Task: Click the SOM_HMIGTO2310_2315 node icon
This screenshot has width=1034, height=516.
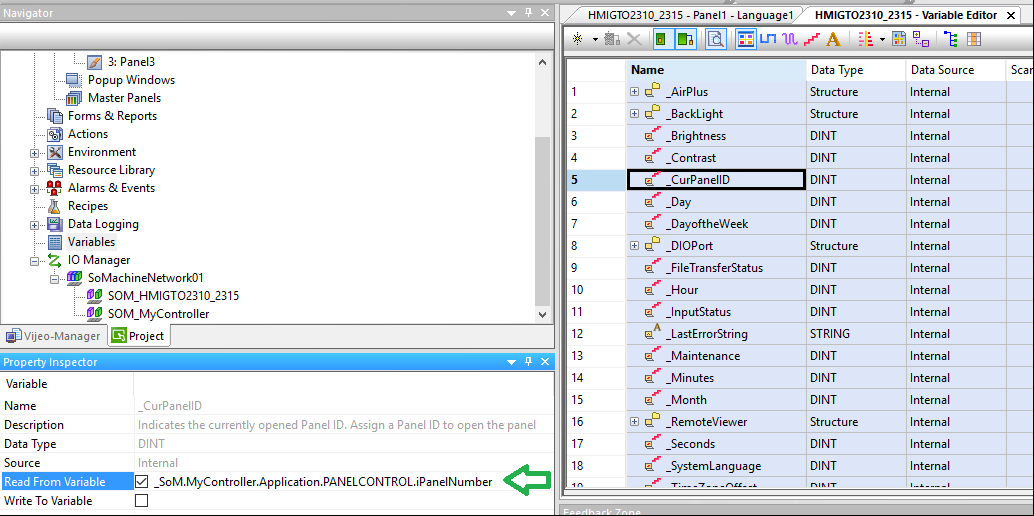Action: point(95,296)
